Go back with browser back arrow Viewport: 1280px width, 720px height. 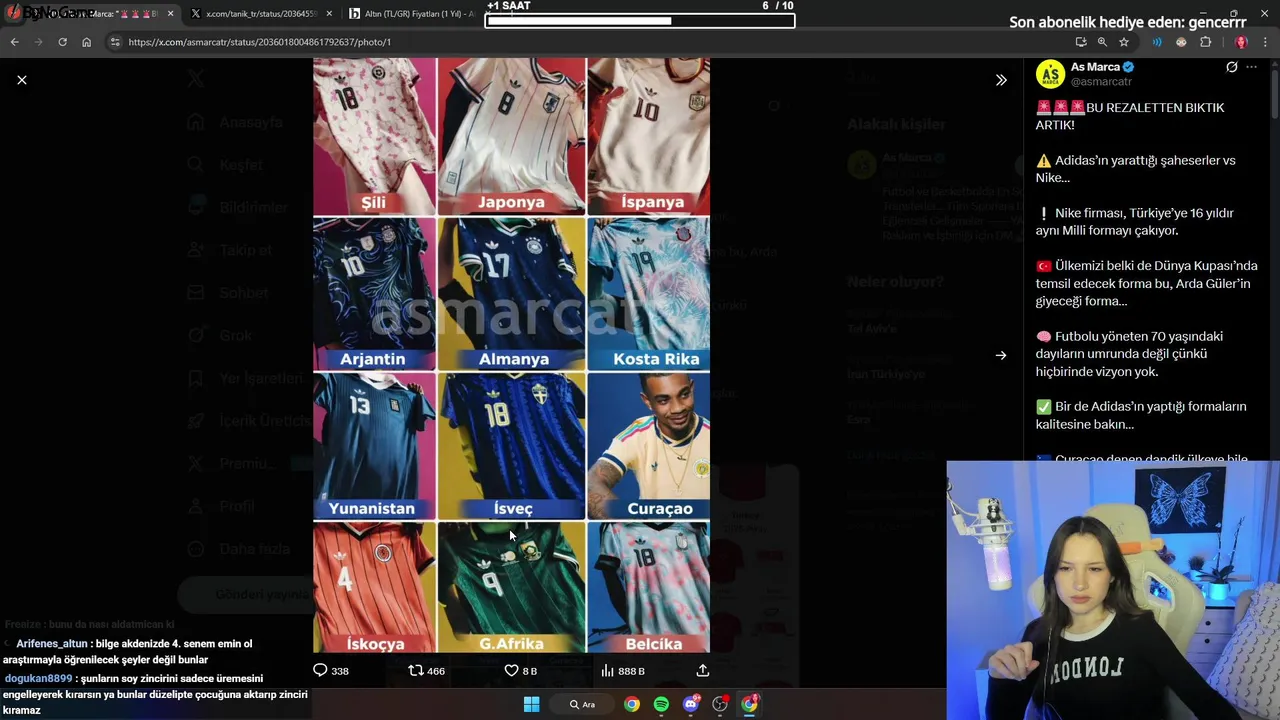click(14, 42)
